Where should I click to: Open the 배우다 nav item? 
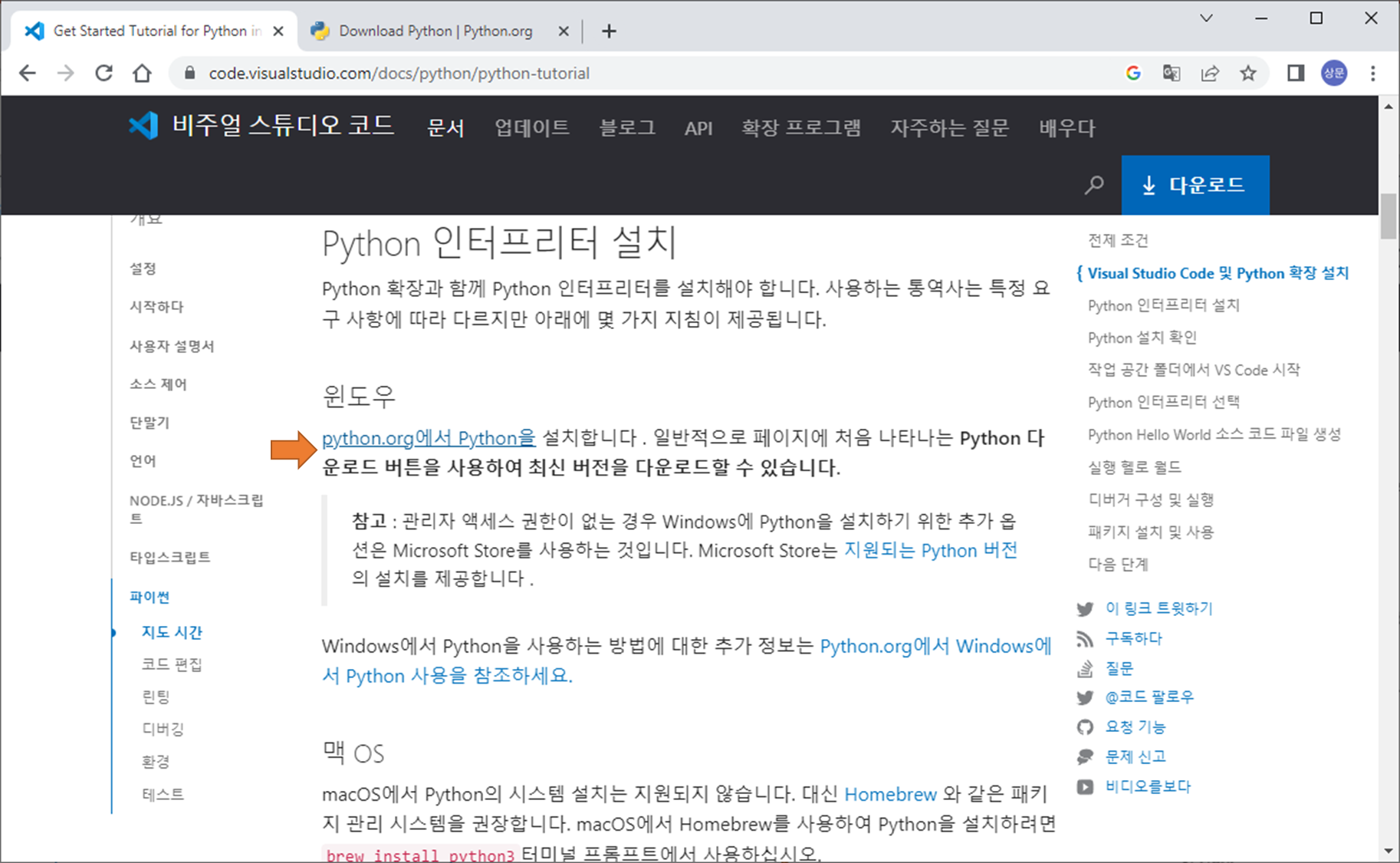(x=1067, y=127)
